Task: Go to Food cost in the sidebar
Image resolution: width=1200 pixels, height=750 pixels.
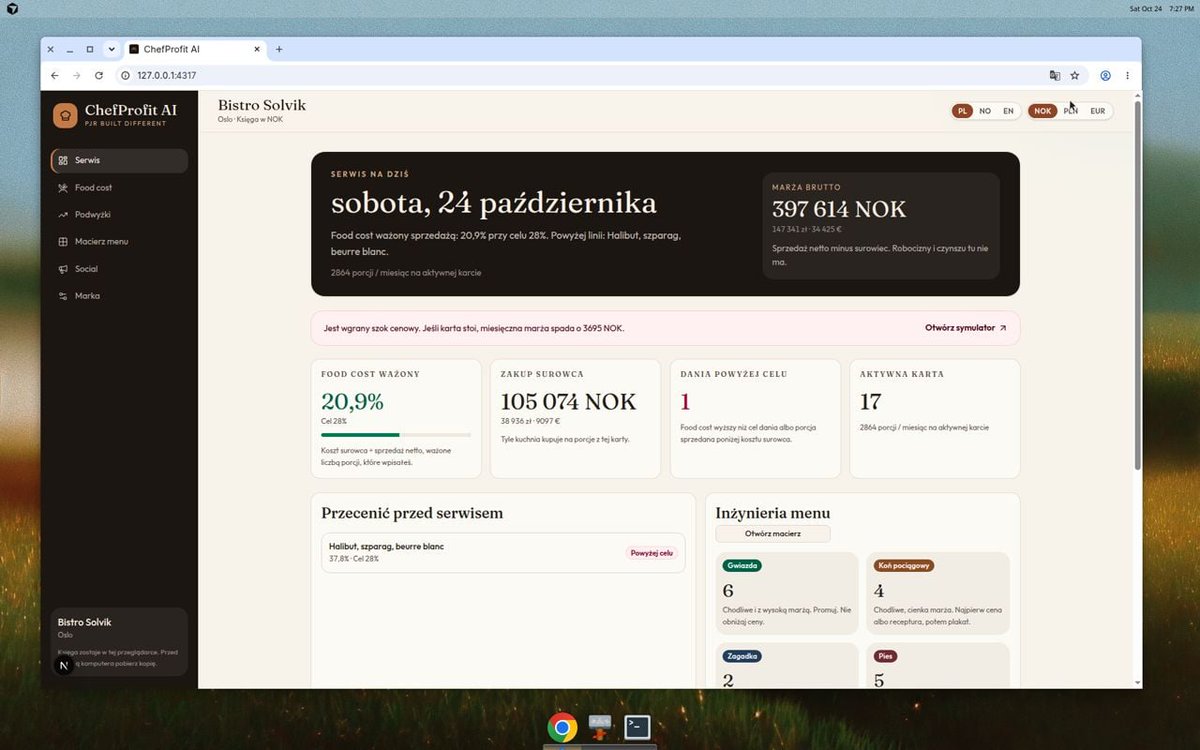Action: pyautogui.click(x=119, y=188)
